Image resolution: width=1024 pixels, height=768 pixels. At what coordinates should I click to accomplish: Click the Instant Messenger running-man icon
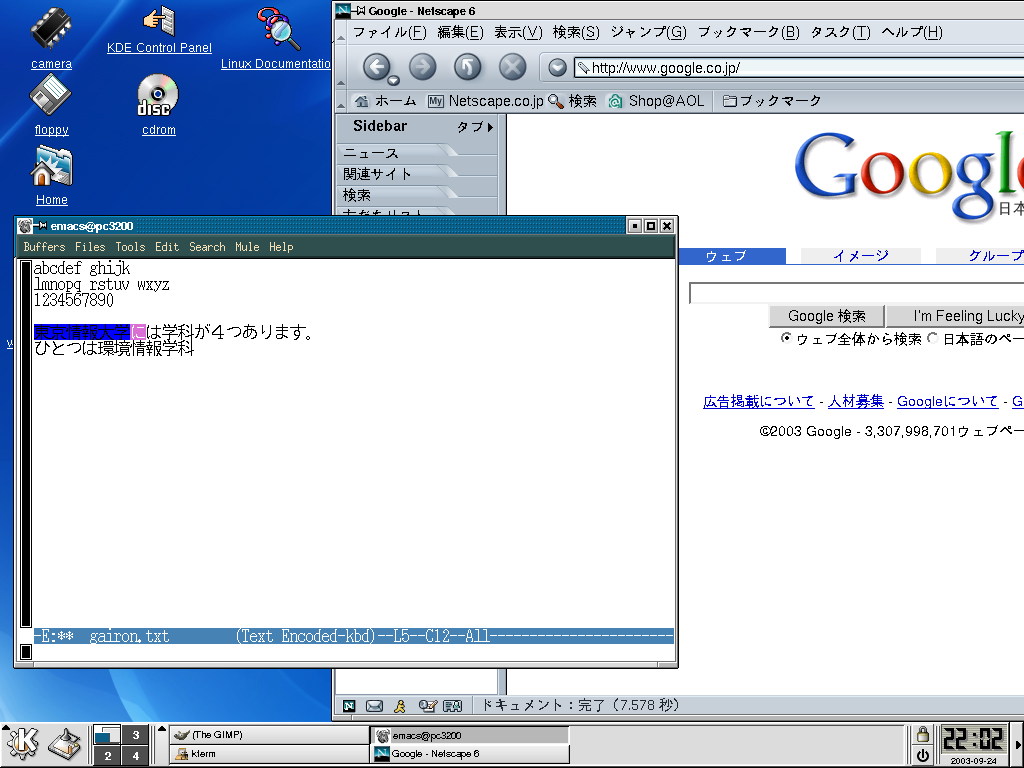click(400, 705)
